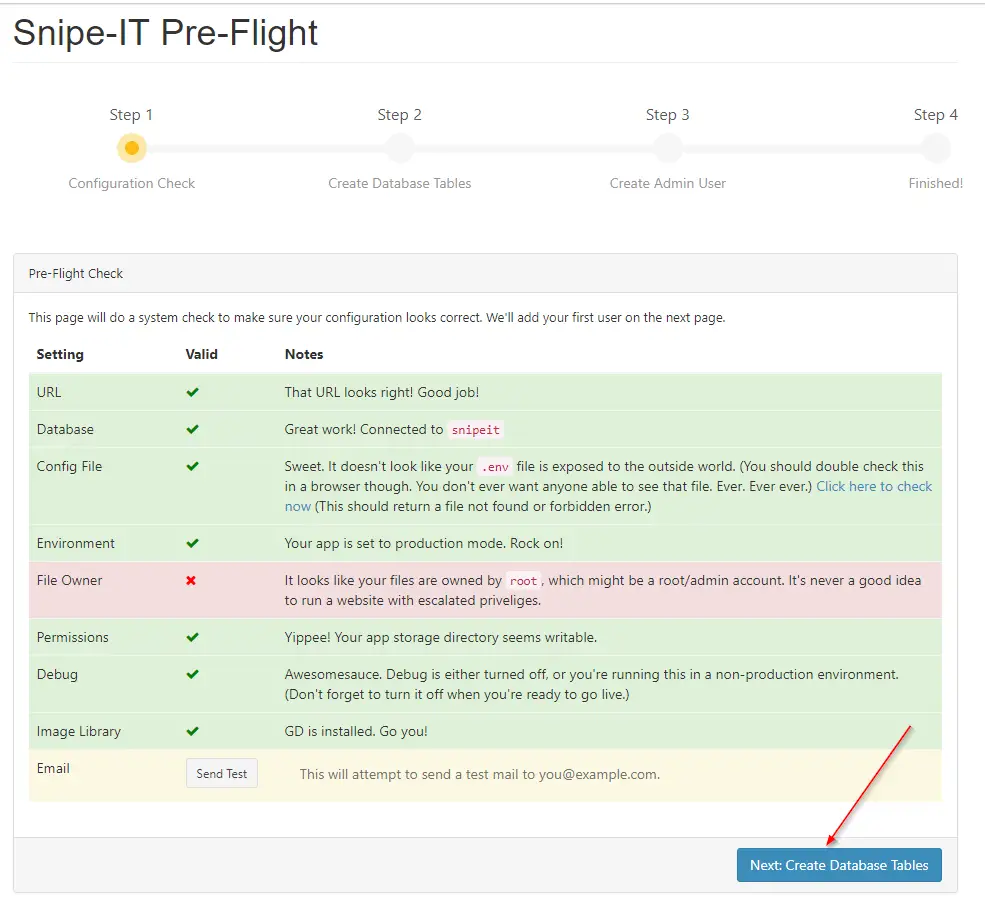Image resolution: width=985 pixels, height=909 pixels.
Task: Select the Step 3 Create Admin User circle
Action: (x=668, y=148)
